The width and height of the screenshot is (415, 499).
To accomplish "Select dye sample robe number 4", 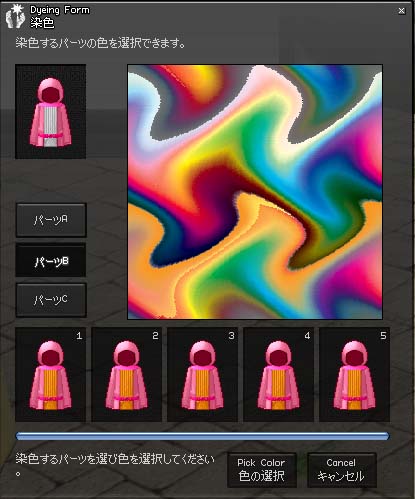I will point(278,375).
